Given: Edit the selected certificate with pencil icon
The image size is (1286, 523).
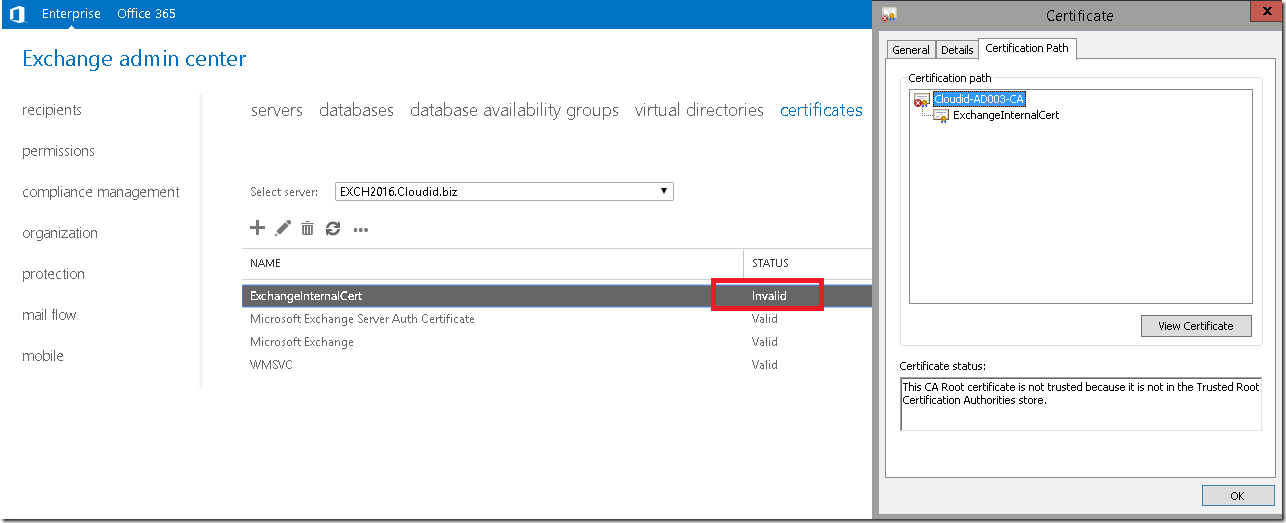Looking at the screenshot, I should click(x=283, y=228).
